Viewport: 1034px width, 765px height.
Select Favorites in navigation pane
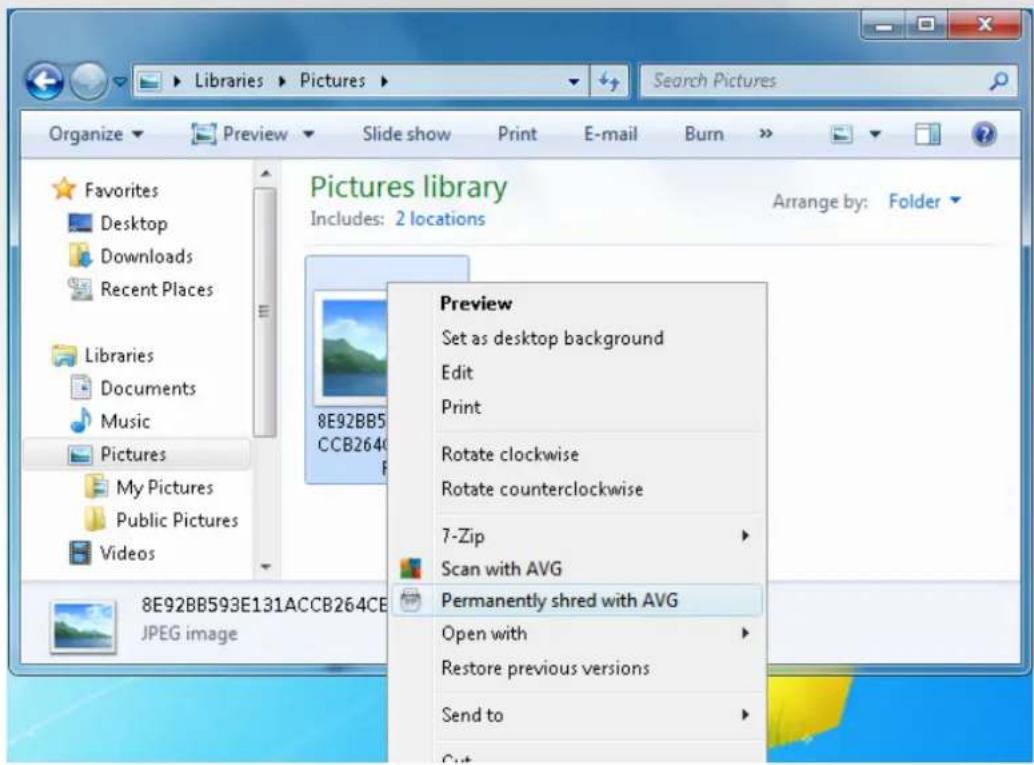121,191
